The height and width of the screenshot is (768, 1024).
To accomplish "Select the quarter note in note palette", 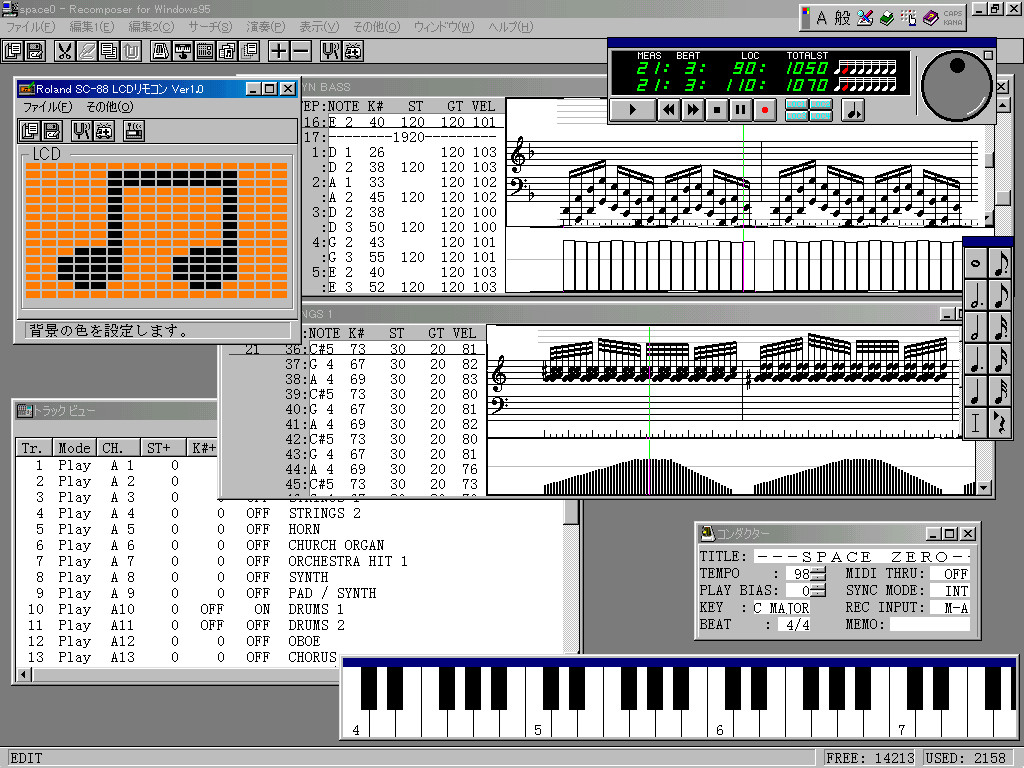I will pos(976,391).
